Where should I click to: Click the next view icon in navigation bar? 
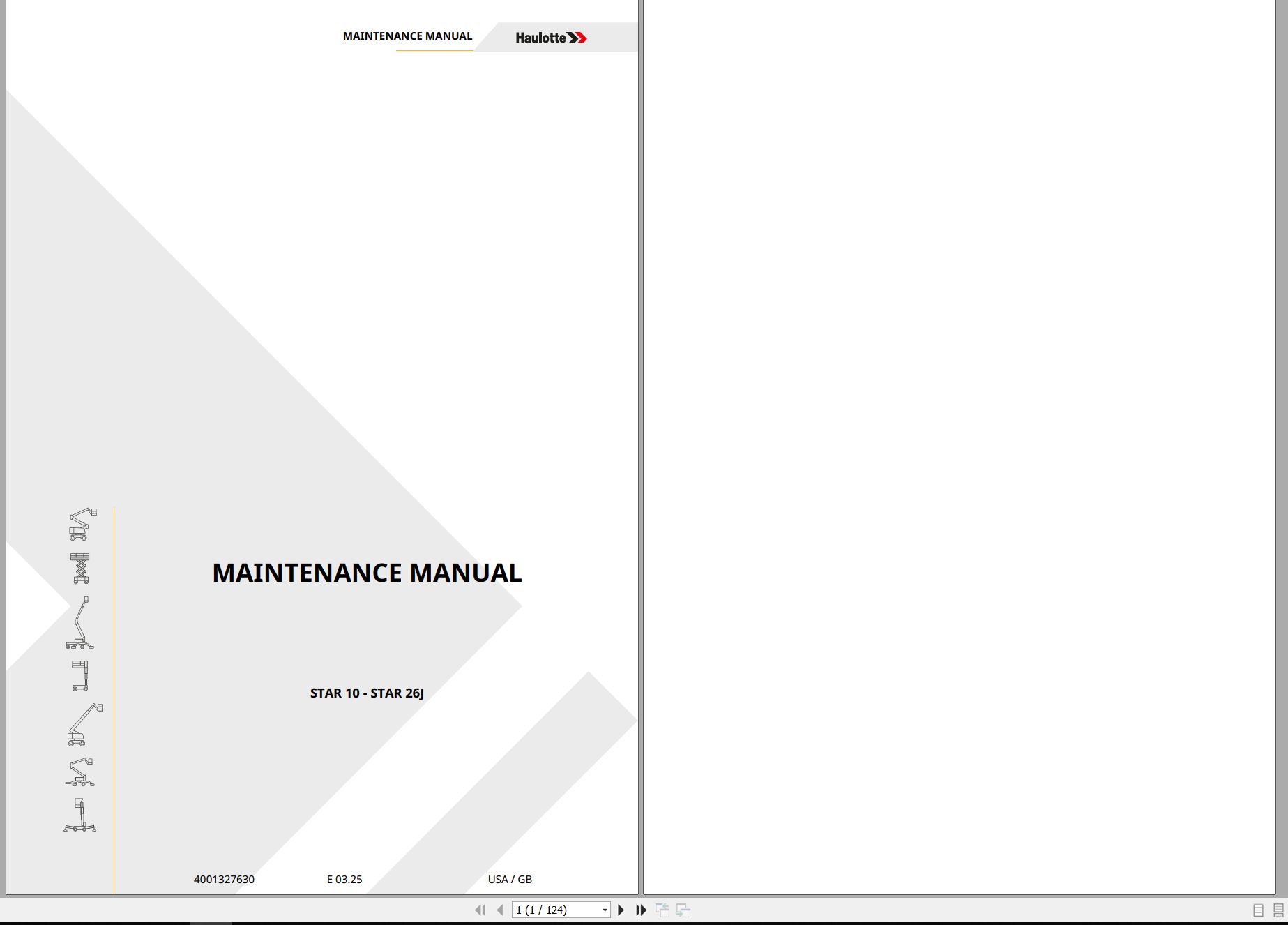pos(683,910)
